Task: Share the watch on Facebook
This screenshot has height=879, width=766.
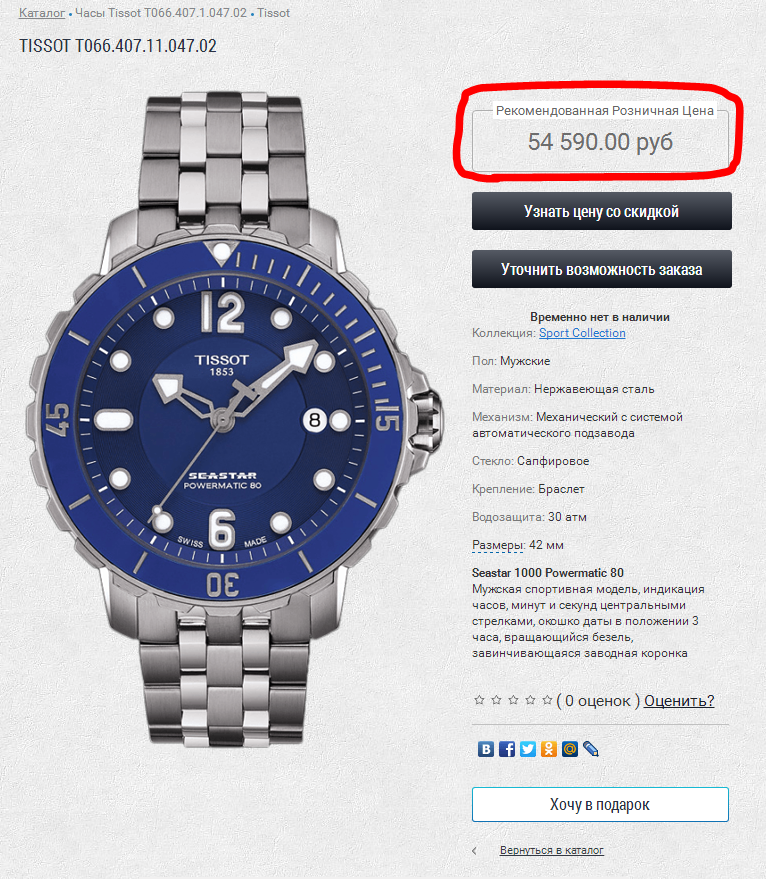Action: pos(506,749)
